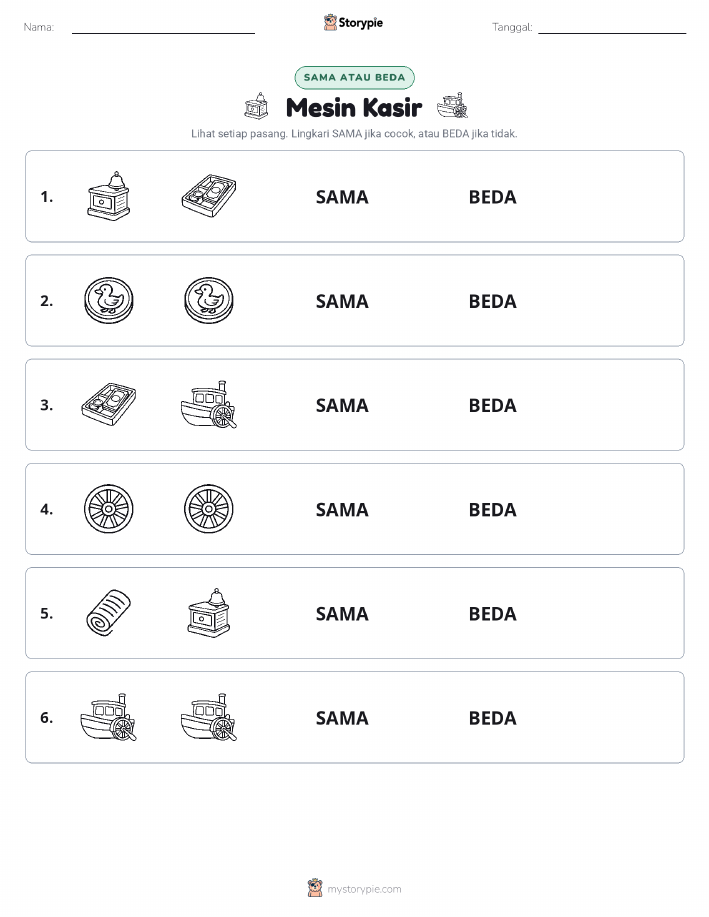Click the first wagon wheel in row 4
The width and height of the screenshot is (709, 917).
click(x=109, y=509)
